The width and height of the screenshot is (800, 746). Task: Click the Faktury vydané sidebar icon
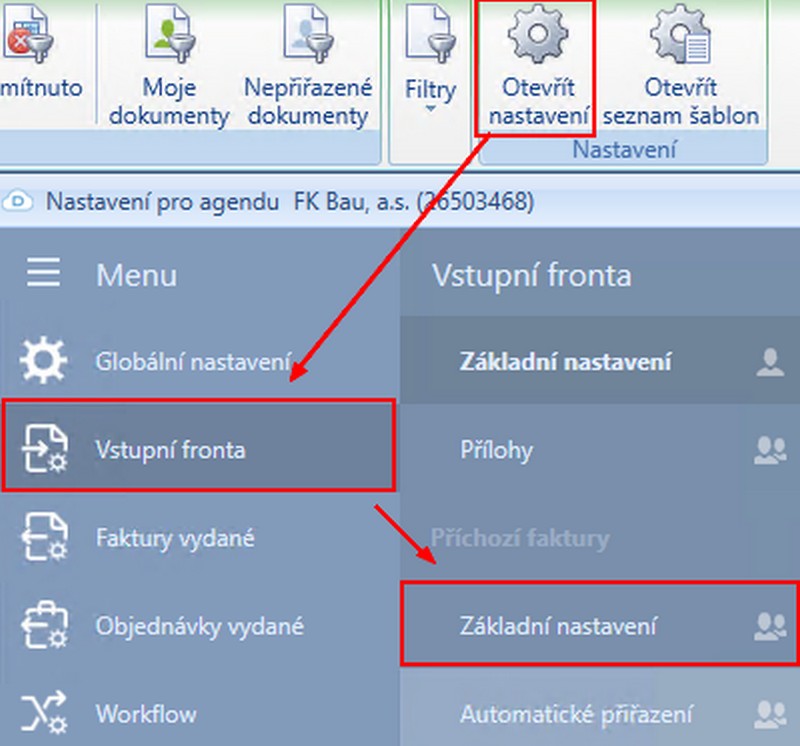click(44, 538)
